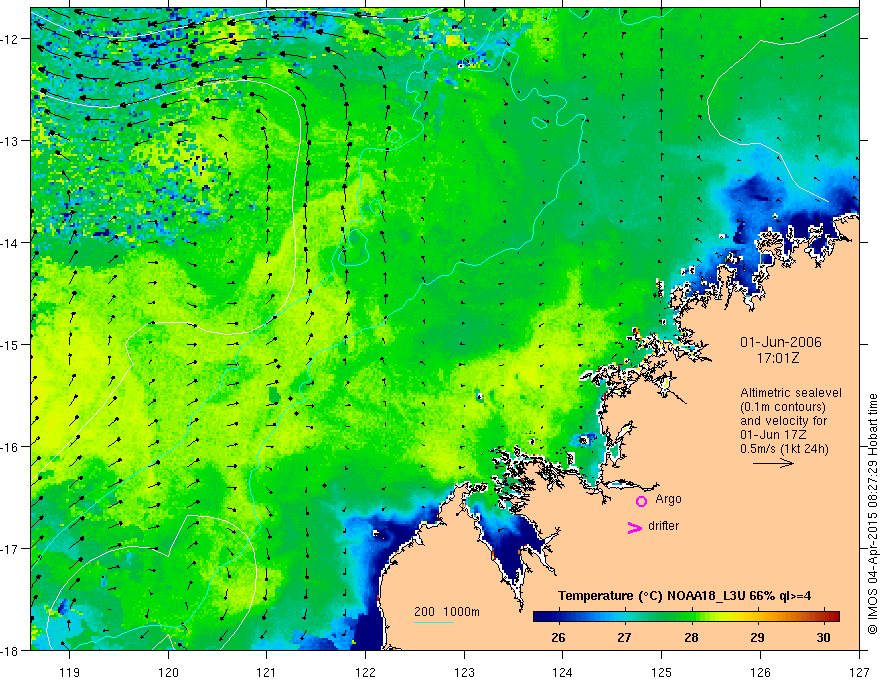Click longitude axis label '121'
880x680 pixels.
pyautogui.click(x=267, y=672)
